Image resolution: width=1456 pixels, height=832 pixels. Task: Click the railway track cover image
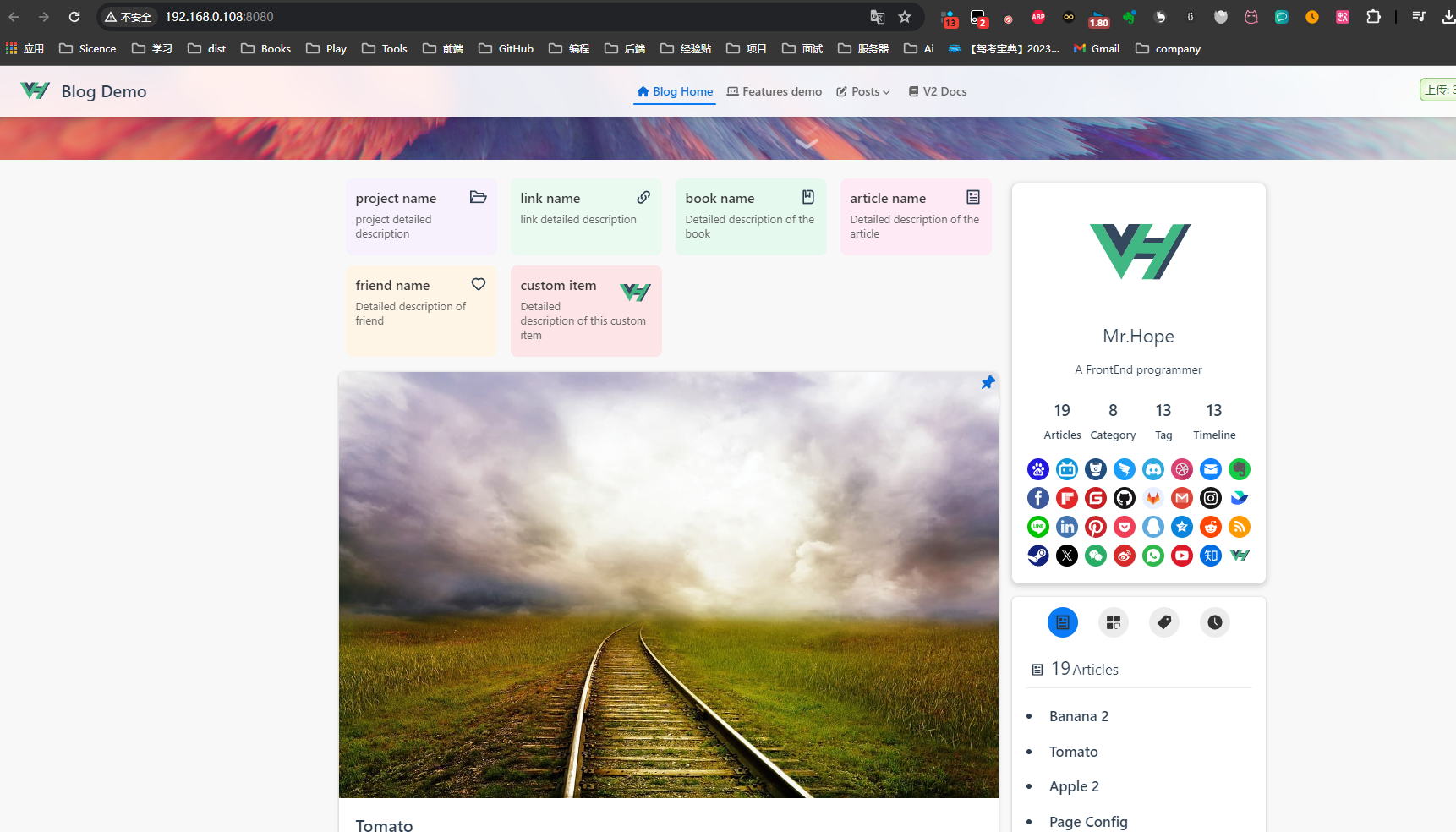[x=669, y=585]
